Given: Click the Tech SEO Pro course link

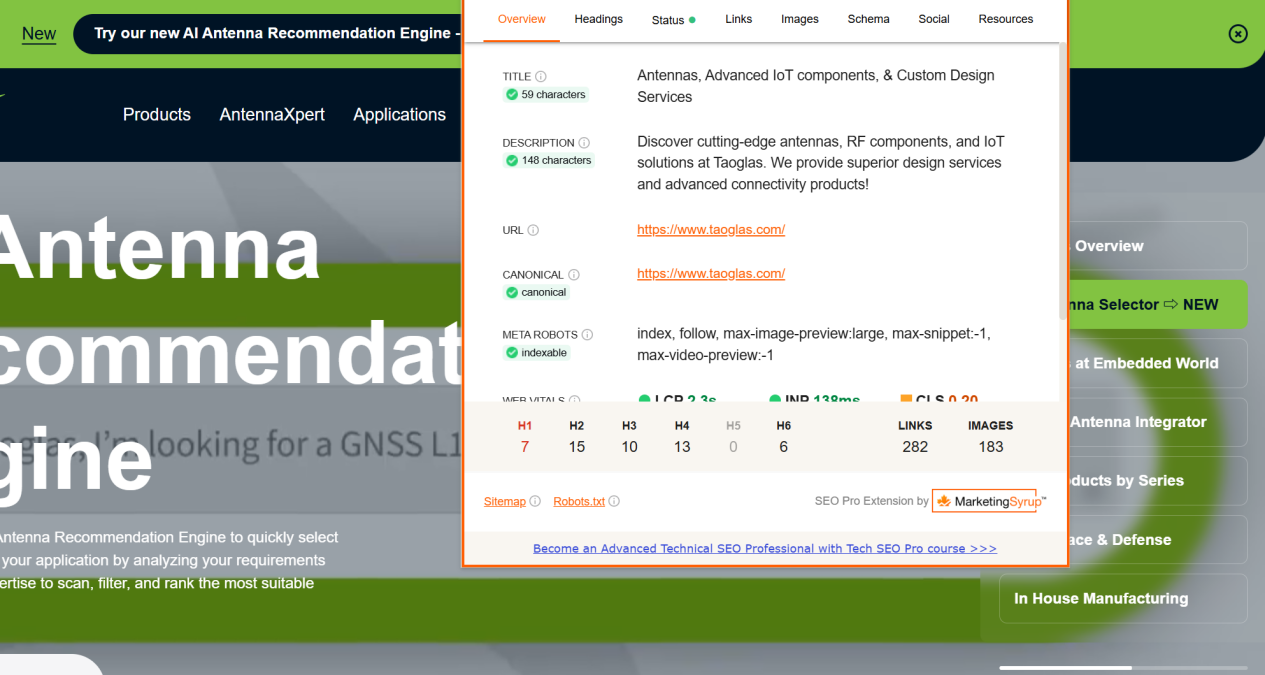Looking at the screenshot, I should [x=765, y=548].
